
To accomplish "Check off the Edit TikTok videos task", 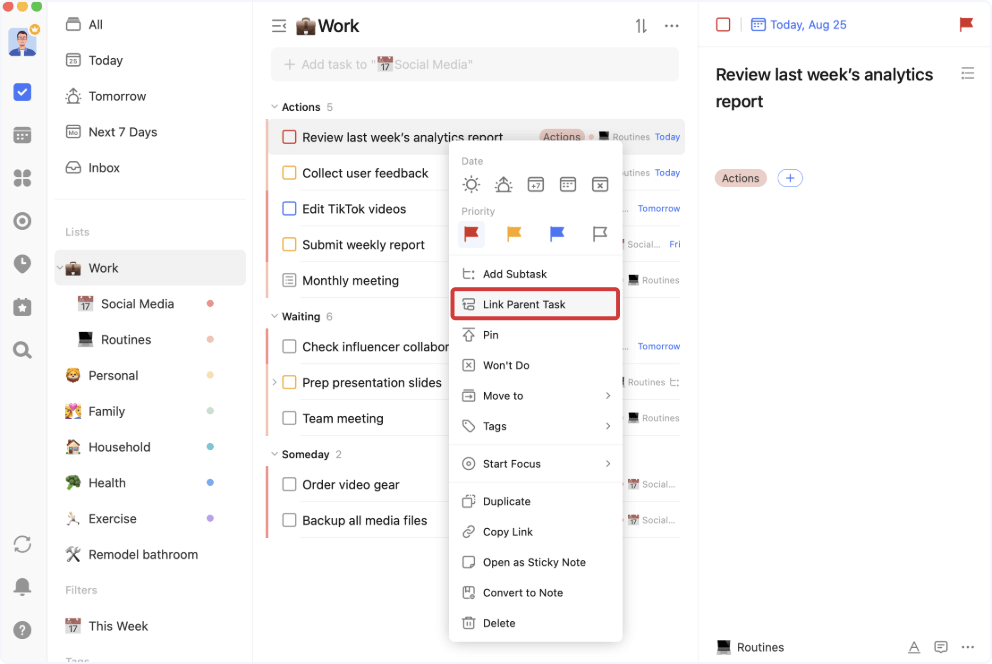I will click(291, 208).
